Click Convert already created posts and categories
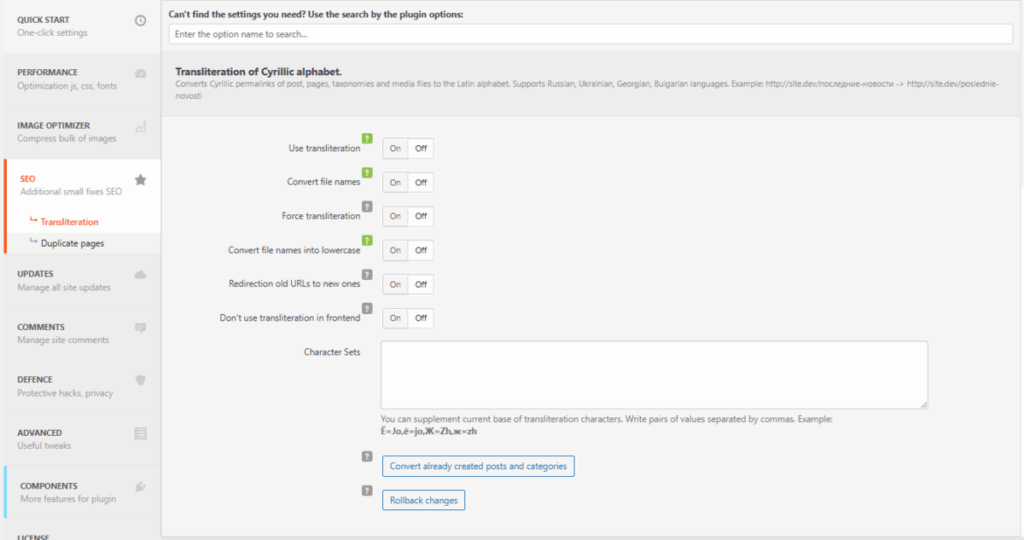The image size is (1024, 540). tap(478, 466)
